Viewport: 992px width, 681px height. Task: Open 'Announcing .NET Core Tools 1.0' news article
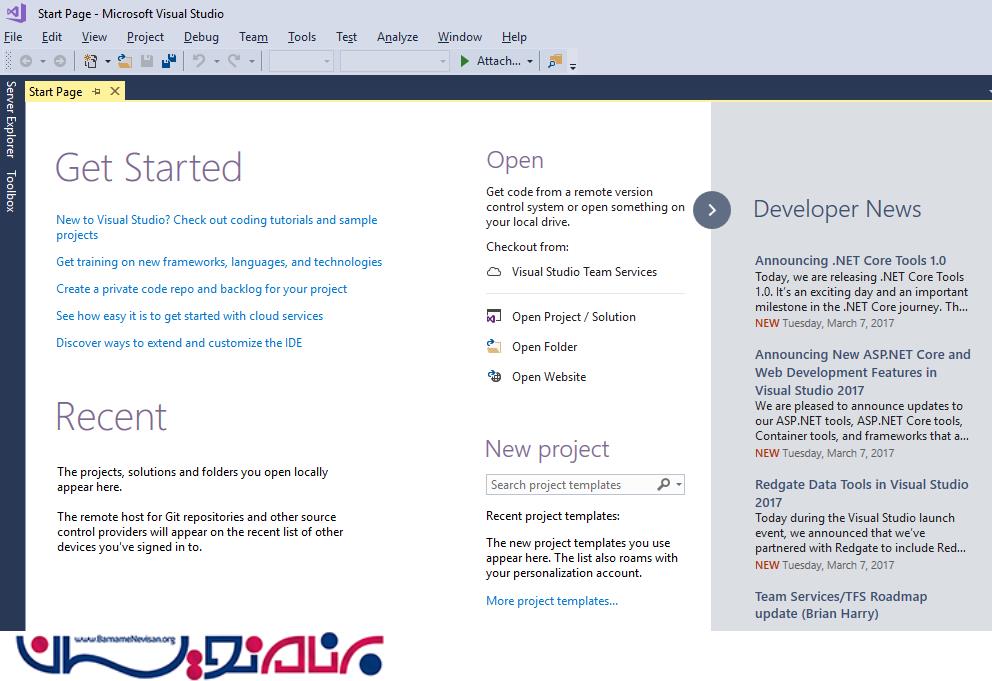click(850, 260)
